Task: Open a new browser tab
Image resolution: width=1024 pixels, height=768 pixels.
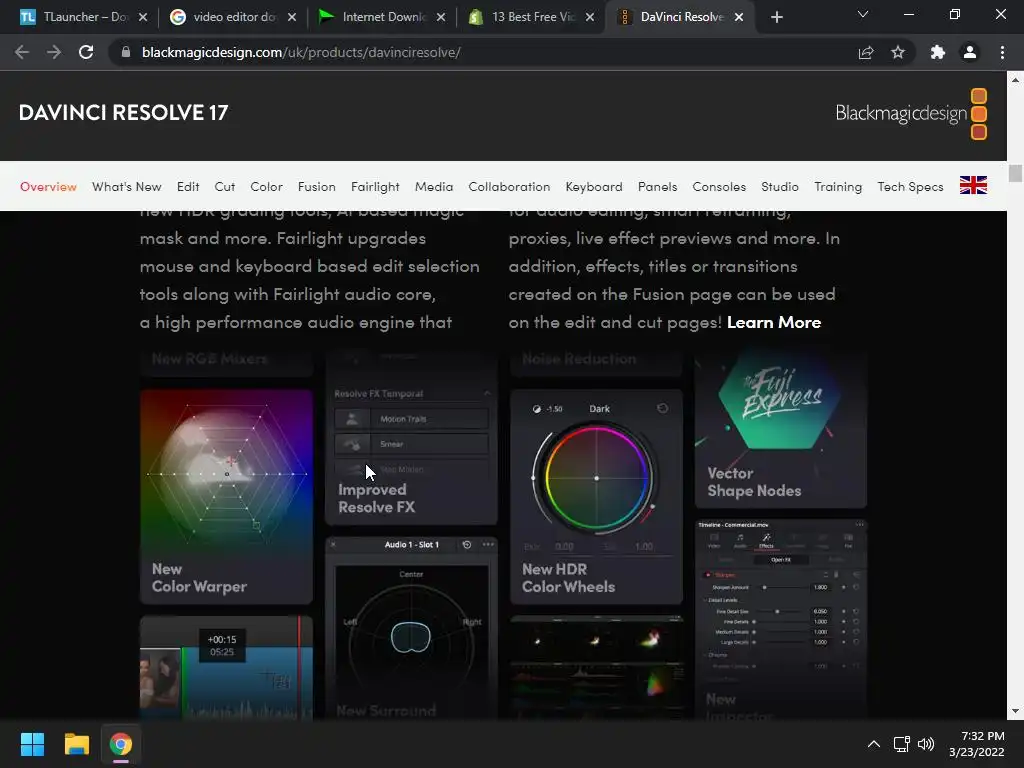Action: (x=776, y=17)
